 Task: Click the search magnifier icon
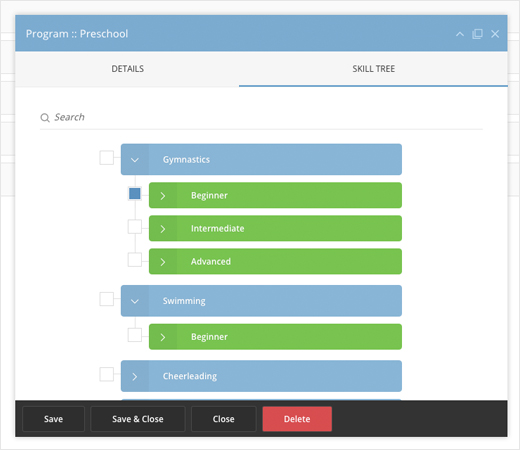[x=45, y=118]
